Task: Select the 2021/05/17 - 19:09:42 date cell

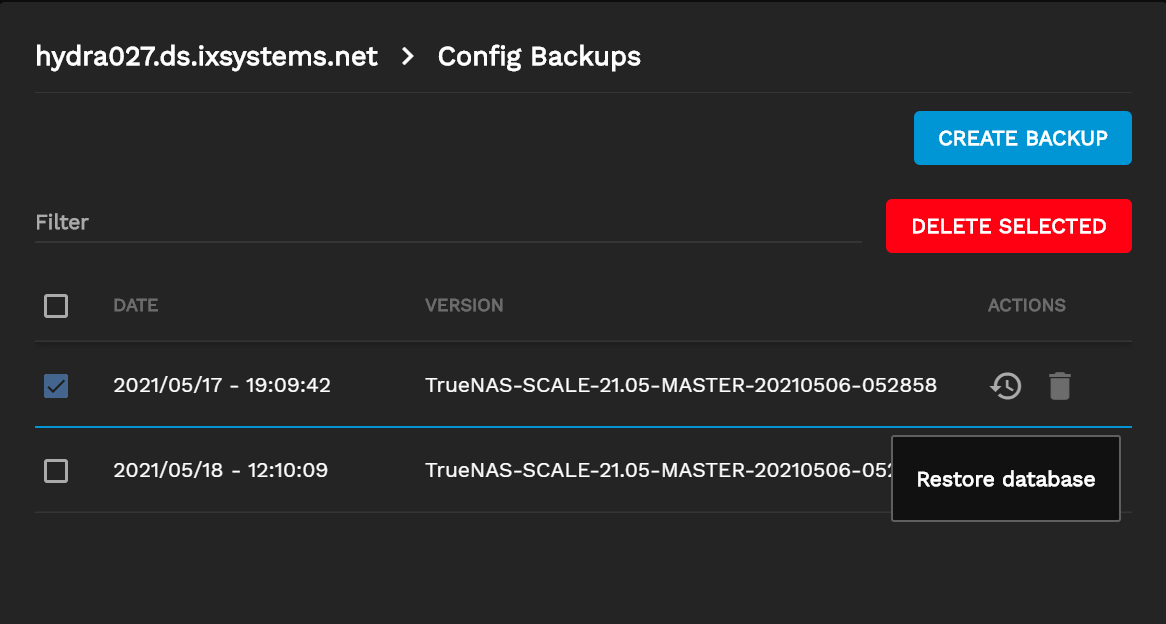Action: 222,385
